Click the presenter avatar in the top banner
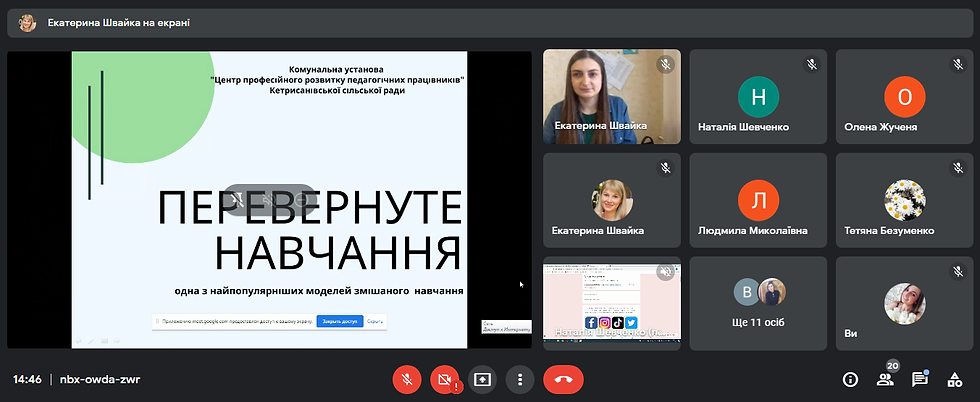This screenshot has width=980, height=402. pyautogui.click(x=28, y=23)
